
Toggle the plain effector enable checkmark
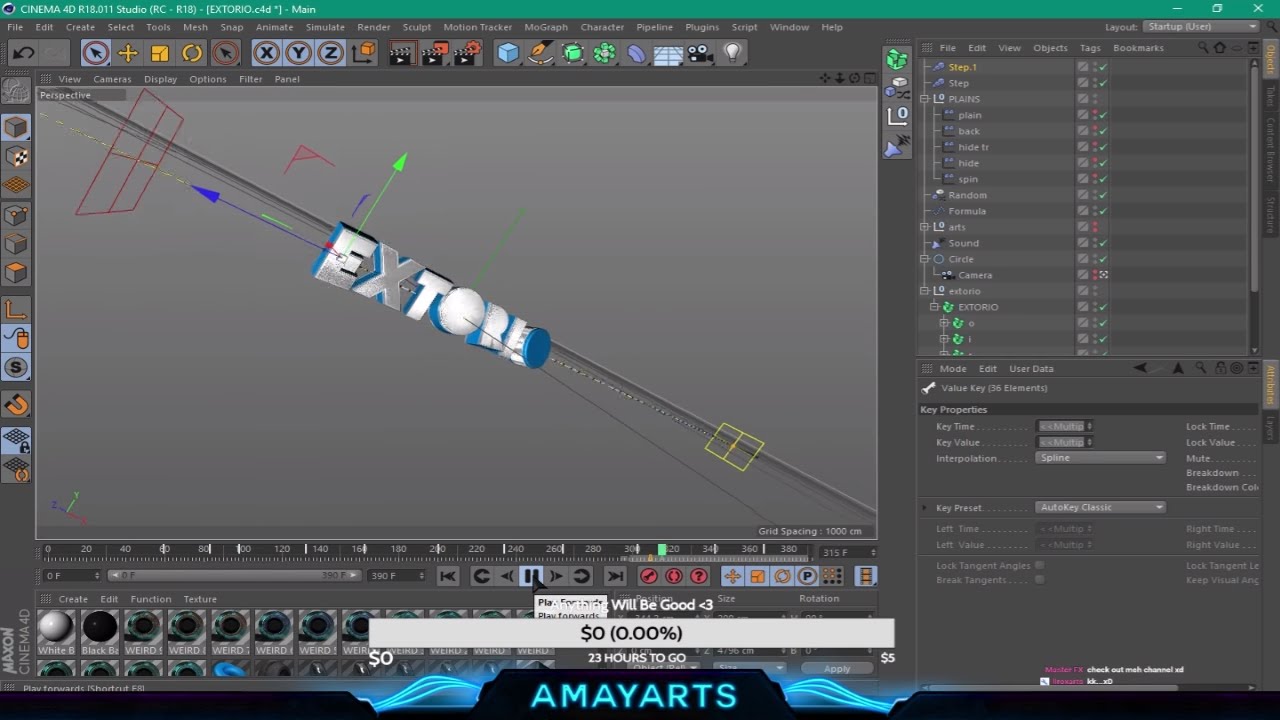[x=1103, y=115]
